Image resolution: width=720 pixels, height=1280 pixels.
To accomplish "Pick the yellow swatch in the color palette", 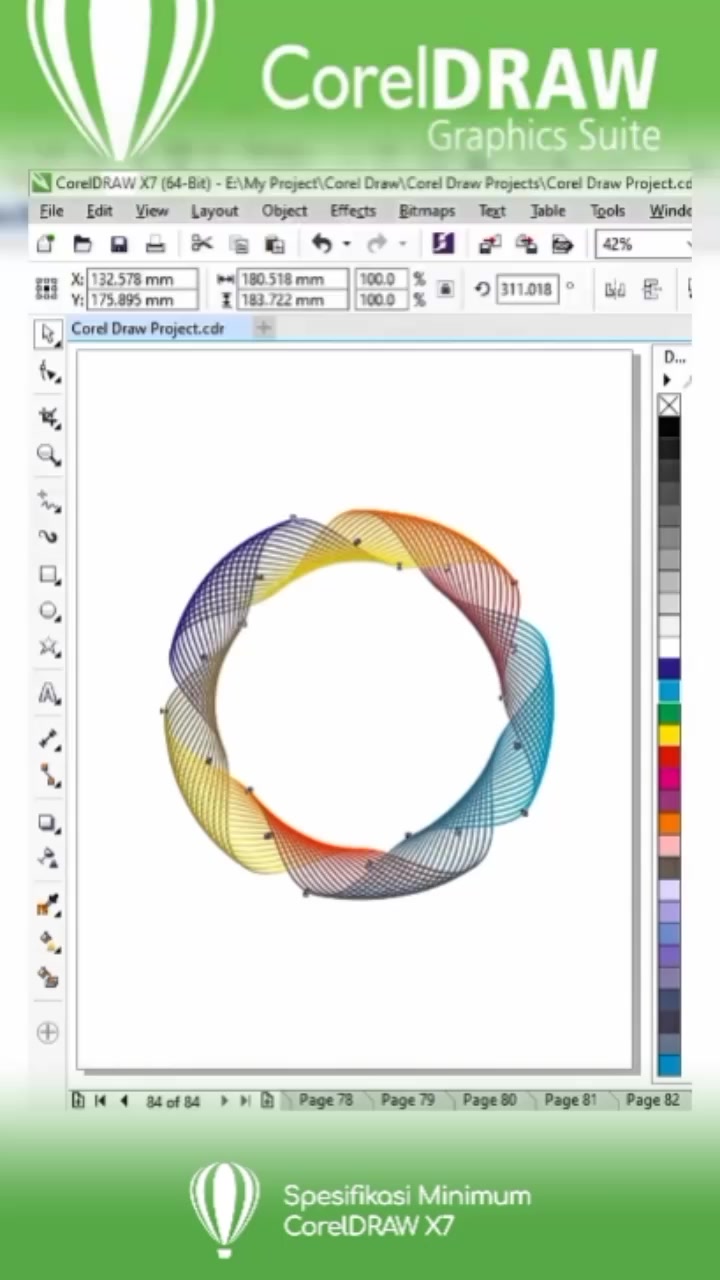I will (x=669, y=735).
